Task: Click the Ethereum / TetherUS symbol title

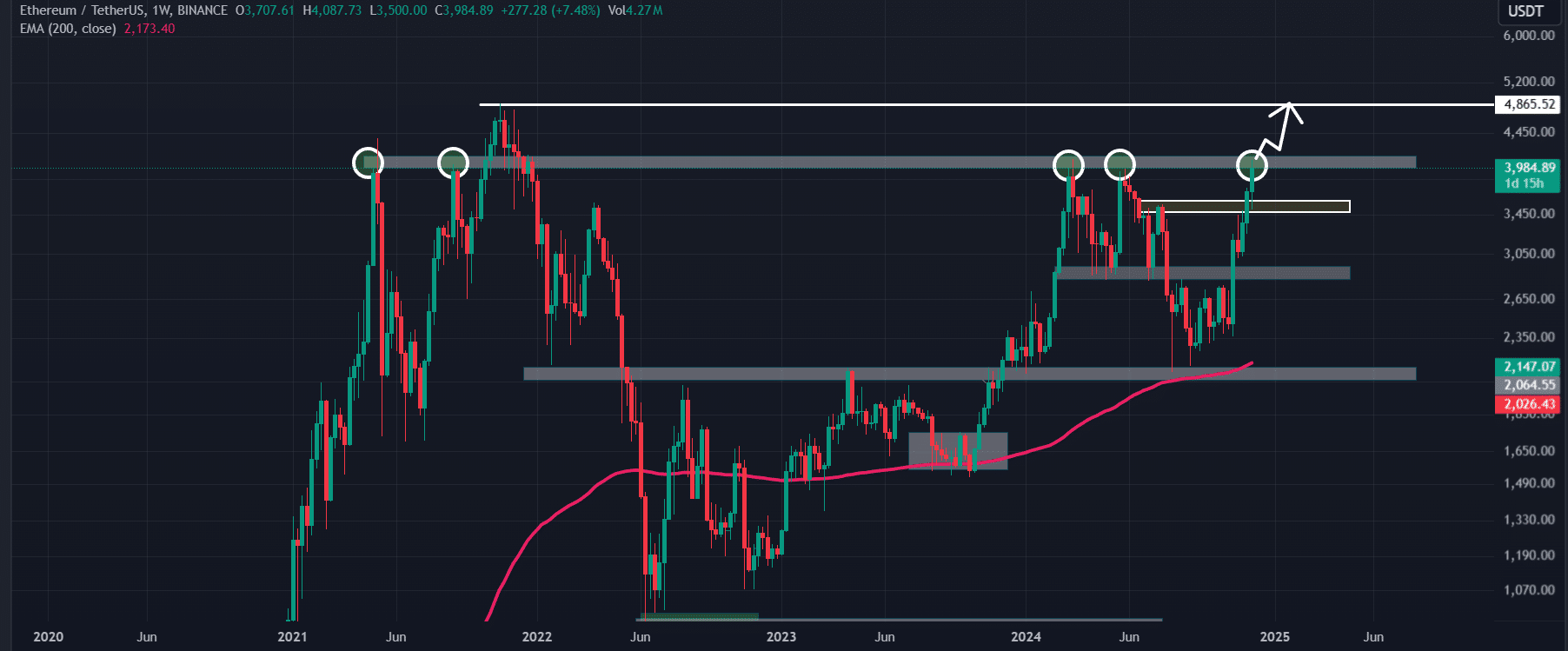Action: (79, 10)
